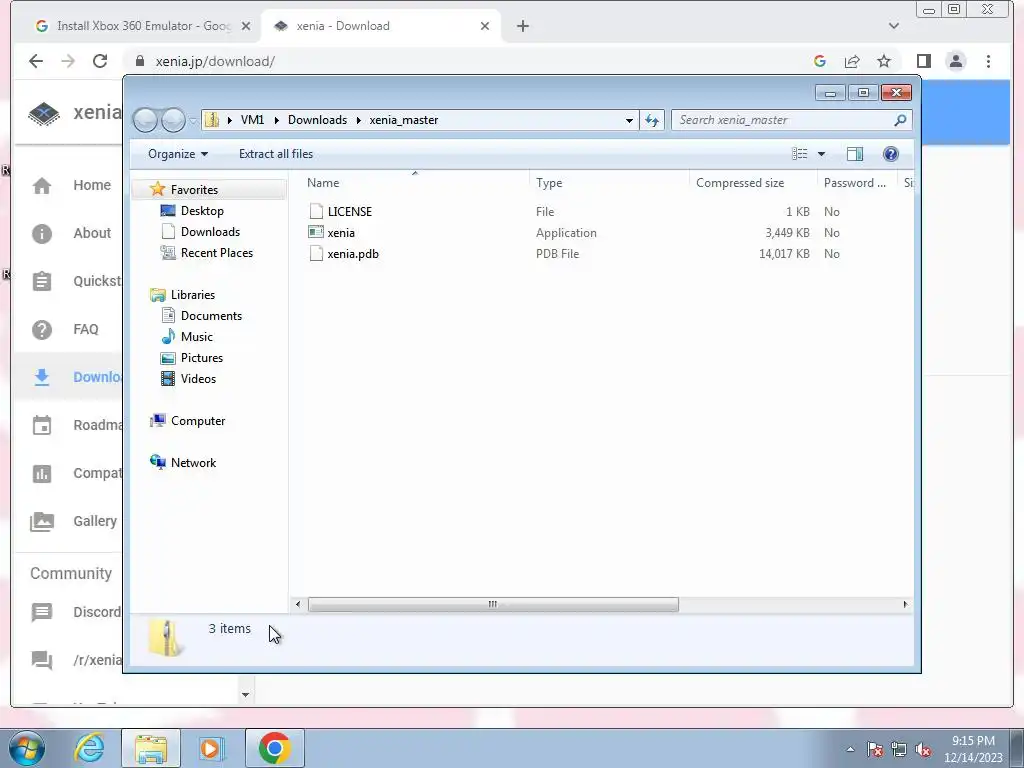Click the Explorer address refresh button
This screenshot has width=1024, height=768.
coord(652,120)
